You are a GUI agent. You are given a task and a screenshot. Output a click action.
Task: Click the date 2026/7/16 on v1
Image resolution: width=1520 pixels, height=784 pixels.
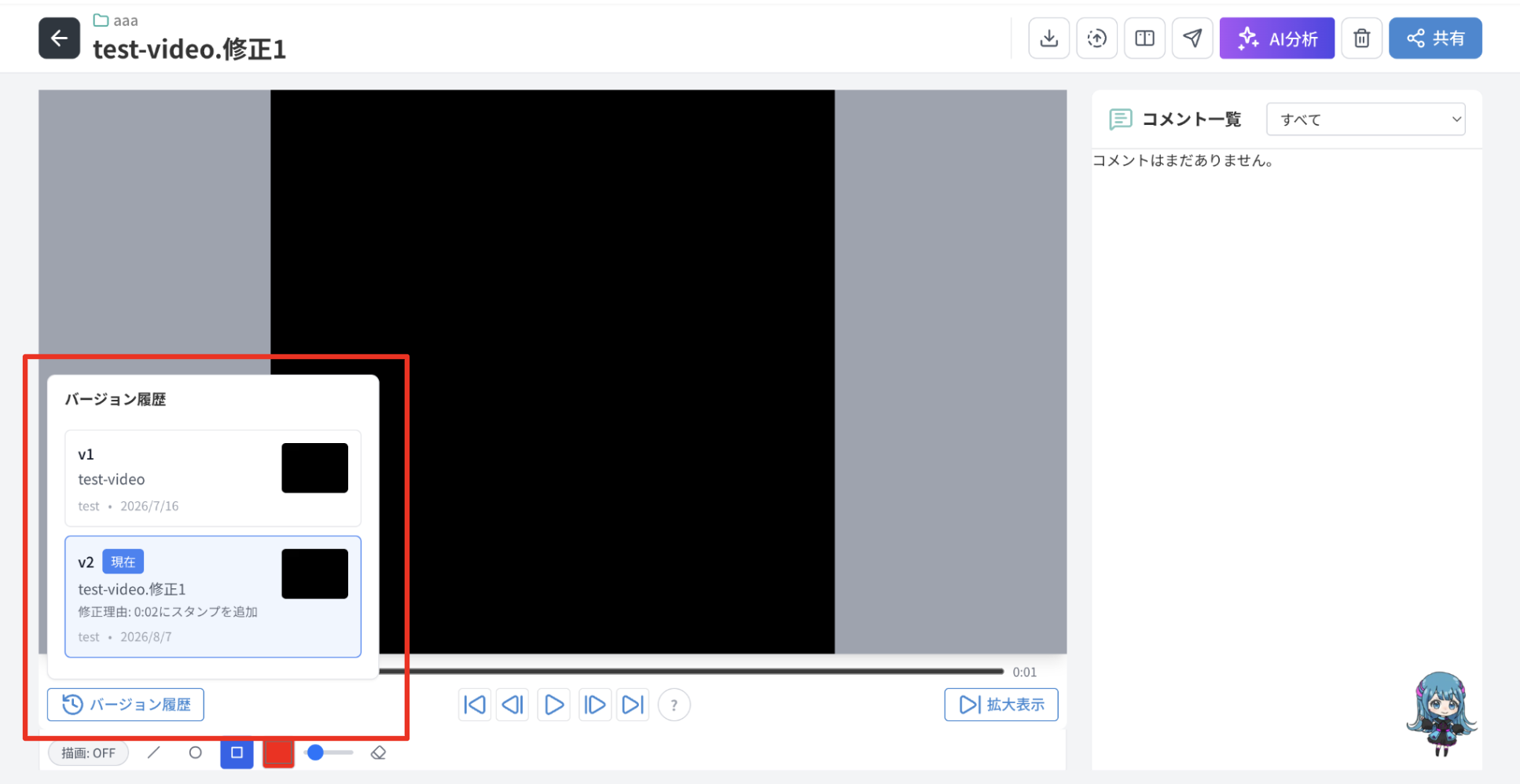click(149, 506)
